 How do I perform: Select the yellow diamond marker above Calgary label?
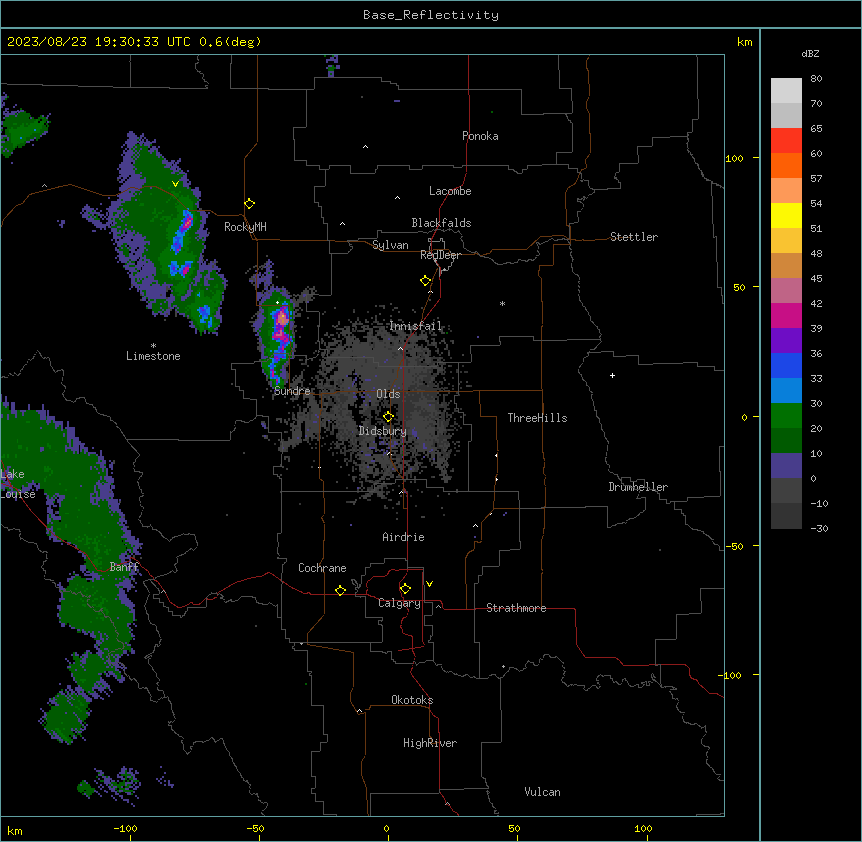coord(405,589)
